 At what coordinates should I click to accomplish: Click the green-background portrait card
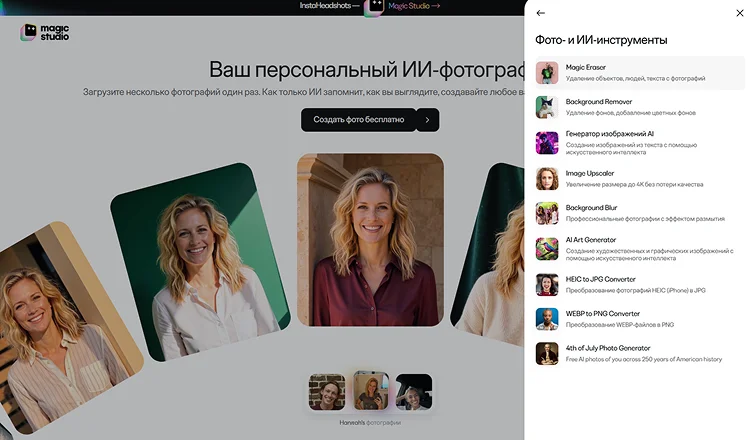coord(200,262)
